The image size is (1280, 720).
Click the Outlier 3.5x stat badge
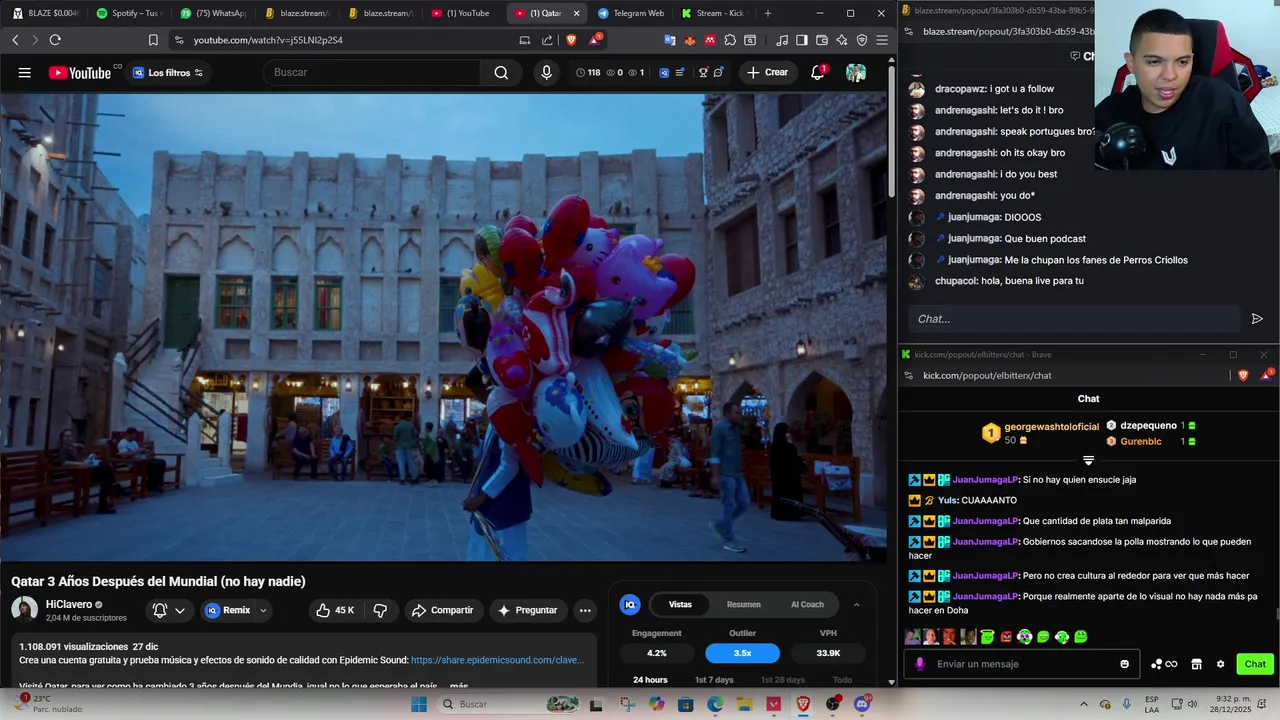[x=742, y=653]
